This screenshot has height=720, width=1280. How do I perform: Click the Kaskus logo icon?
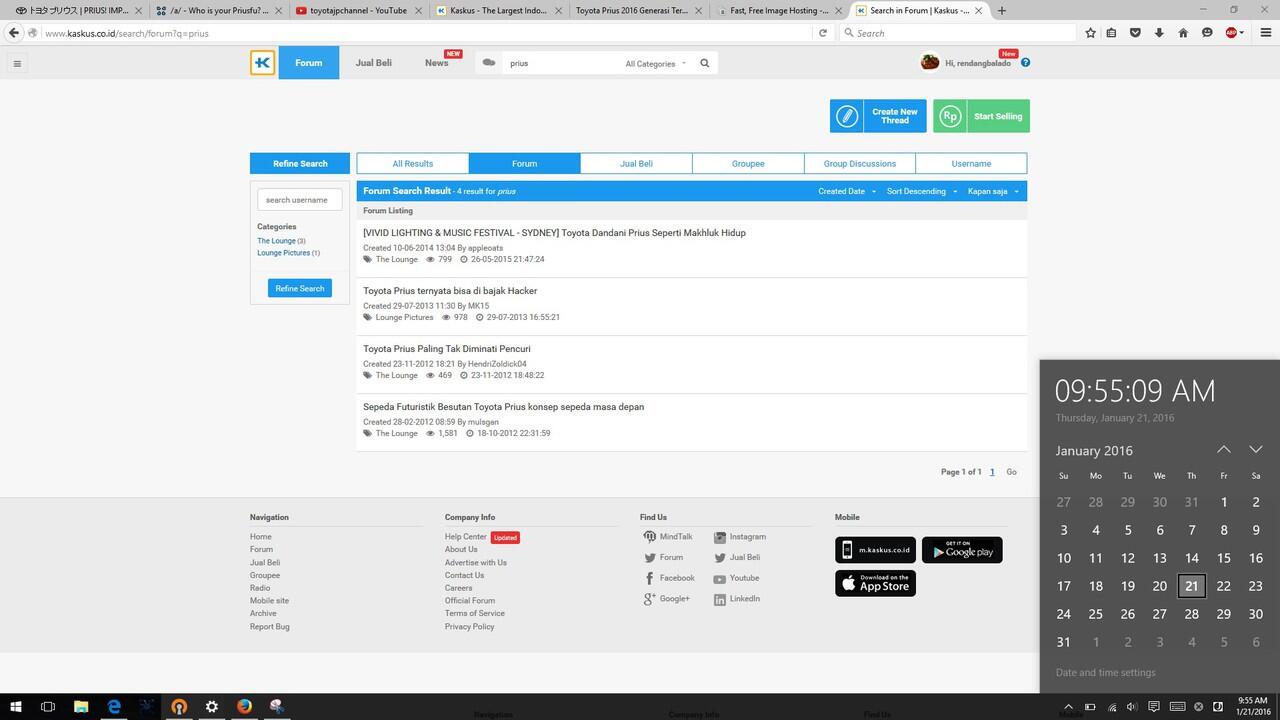pyautogui.click(x=262, y=63)
